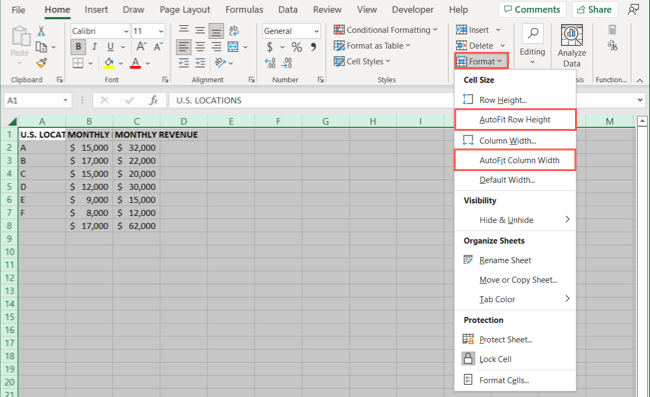The width and height of the screenshot is (650, 397).
Task: Toggle Align Left
Action: (x=184, y=47)
